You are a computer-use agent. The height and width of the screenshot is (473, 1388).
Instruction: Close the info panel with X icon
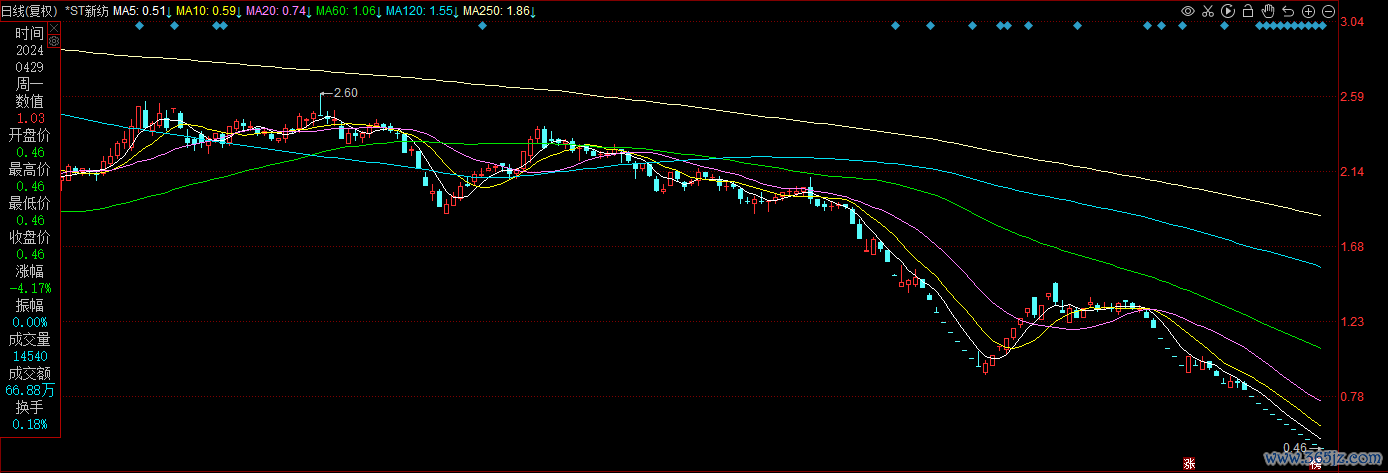(54, 29)
